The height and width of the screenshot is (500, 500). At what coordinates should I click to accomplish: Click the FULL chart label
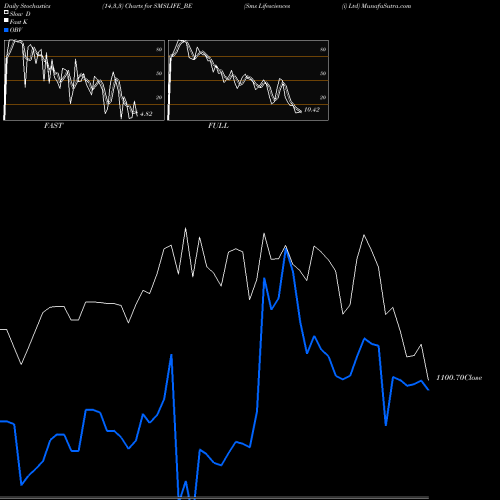[218, 126]
